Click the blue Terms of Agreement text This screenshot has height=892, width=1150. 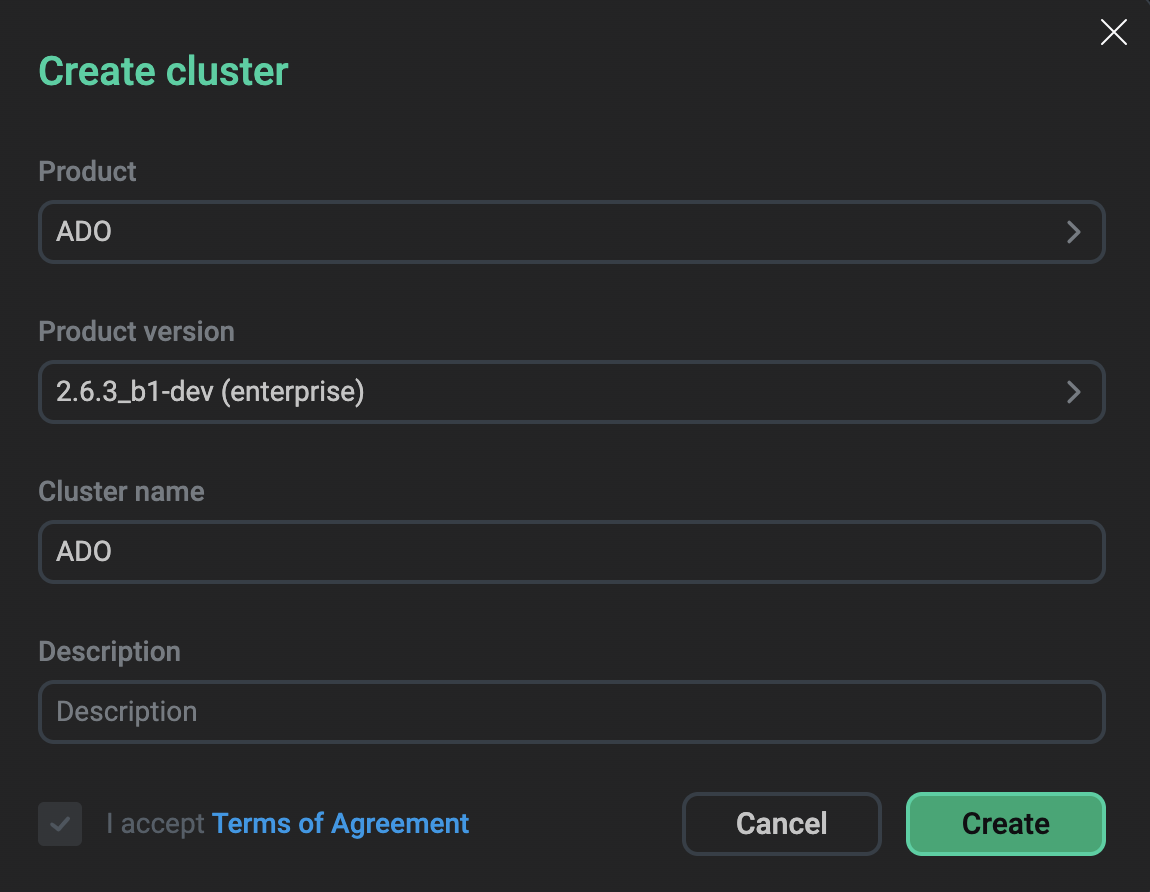point(339,823)
